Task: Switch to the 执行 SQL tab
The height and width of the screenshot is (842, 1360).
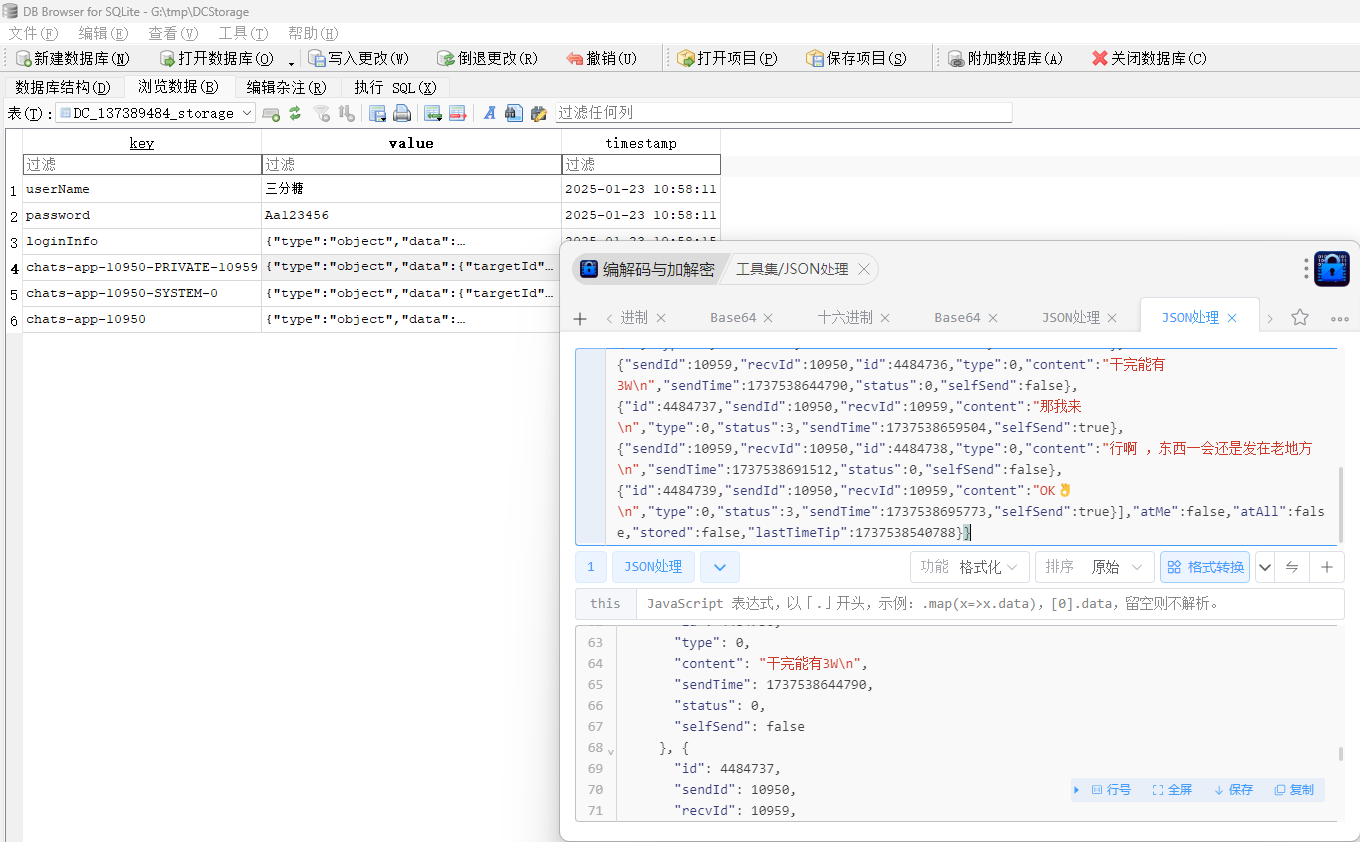Action: pyautogui.click(x=395, y=87)
